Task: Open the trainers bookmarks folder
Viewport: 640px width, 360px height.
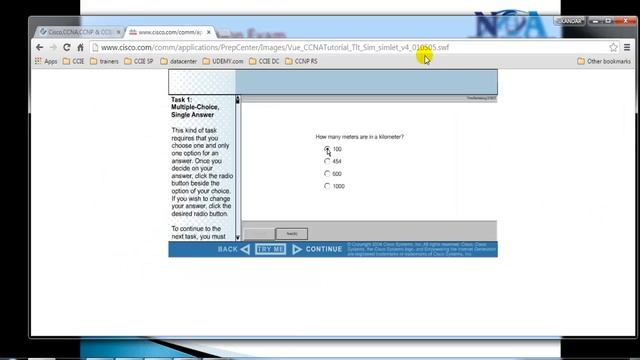Action: pos(104,61)
